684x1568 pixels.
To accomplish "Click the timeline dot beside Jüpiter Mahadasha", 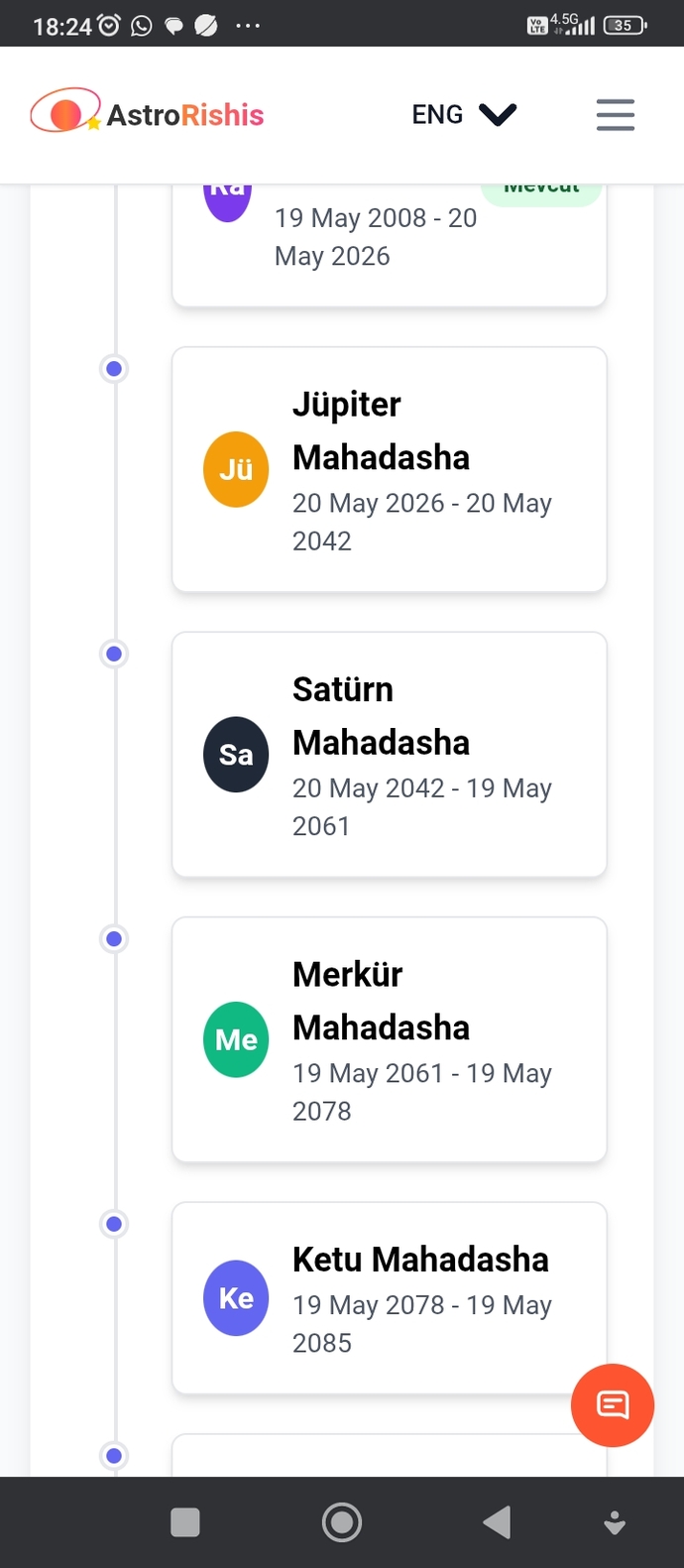I will 114,369.
